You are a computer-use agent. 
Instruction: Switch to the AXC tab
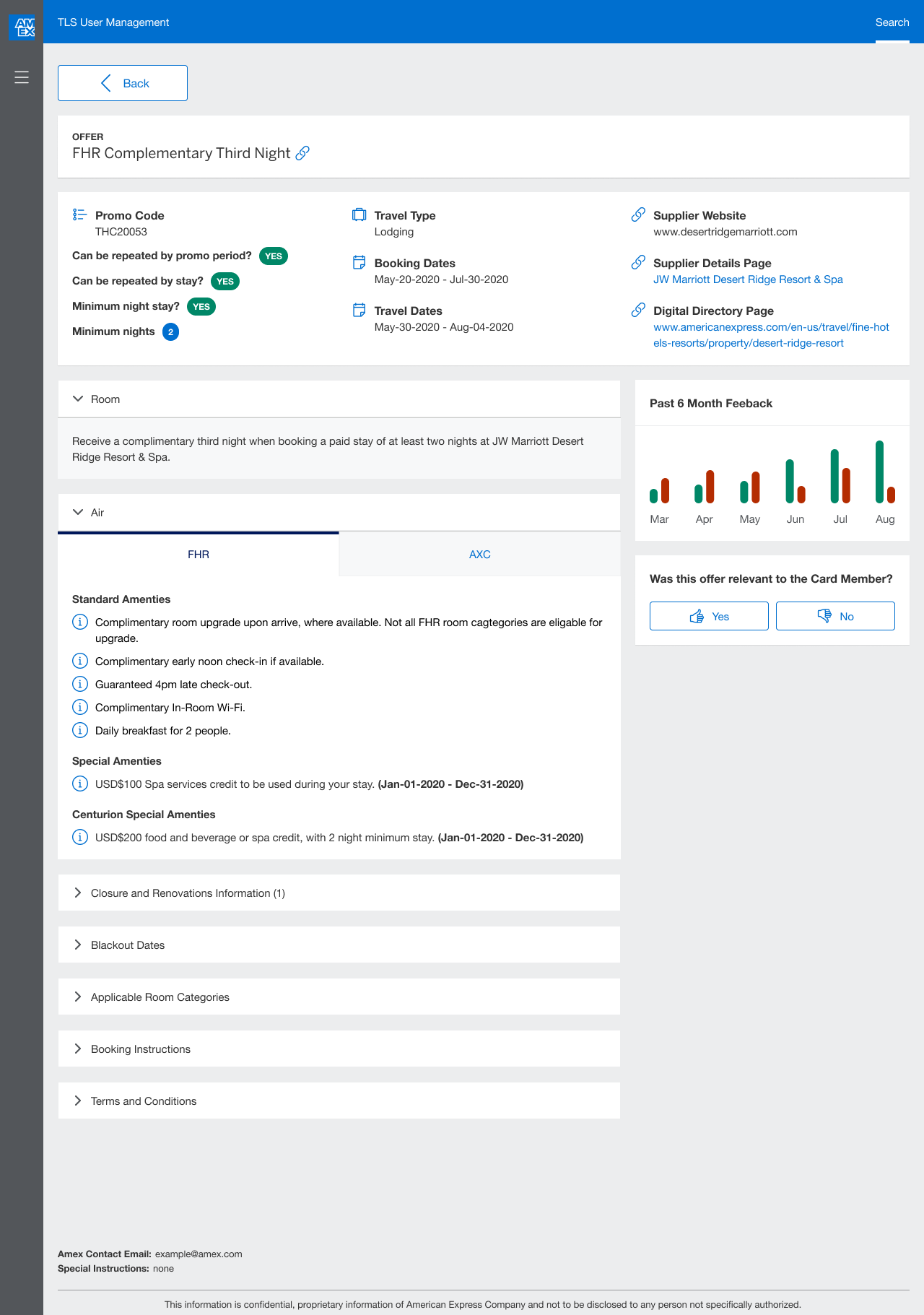click(x=479, y=555)
